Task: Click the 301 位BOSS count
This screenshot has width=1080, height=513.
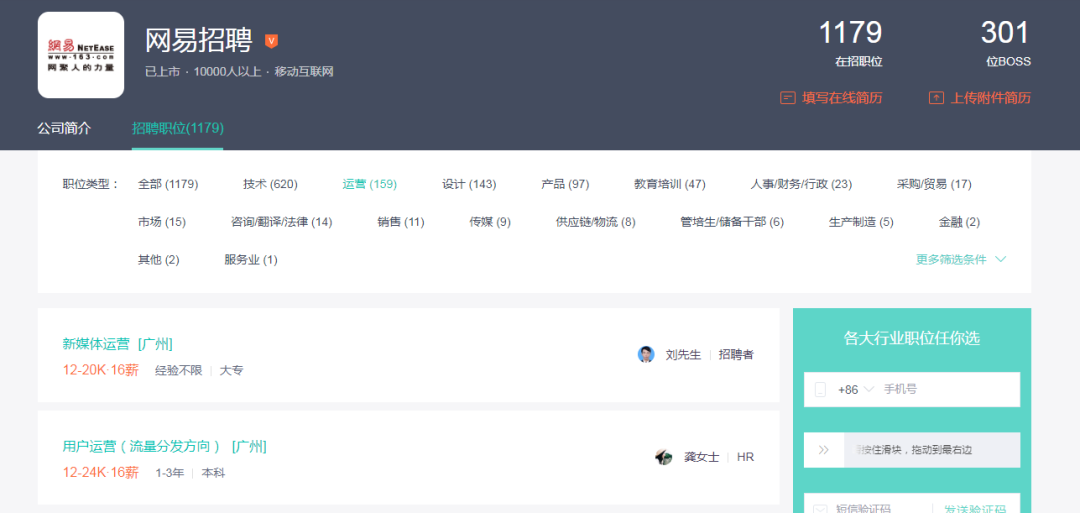Action: (x=1006, y=43)
